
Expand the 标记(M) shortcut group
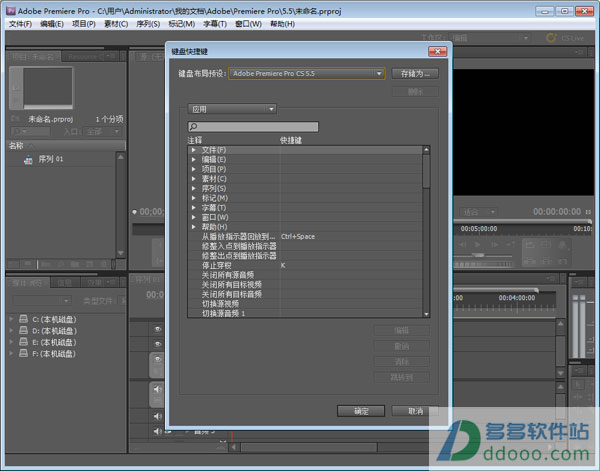click(x=194, y=198)
